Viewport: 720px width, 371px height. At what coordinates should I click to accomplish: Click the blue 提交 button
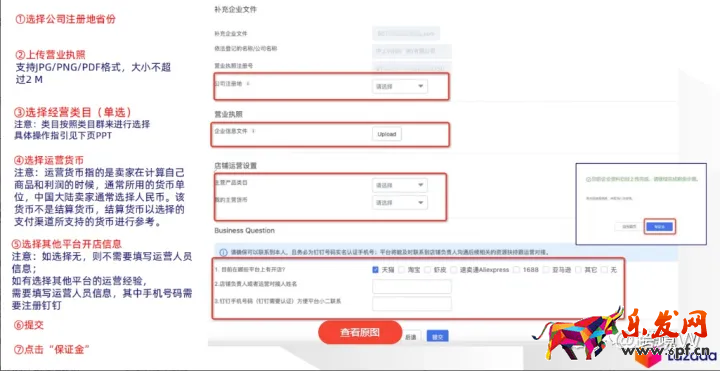tap(437, 337)
